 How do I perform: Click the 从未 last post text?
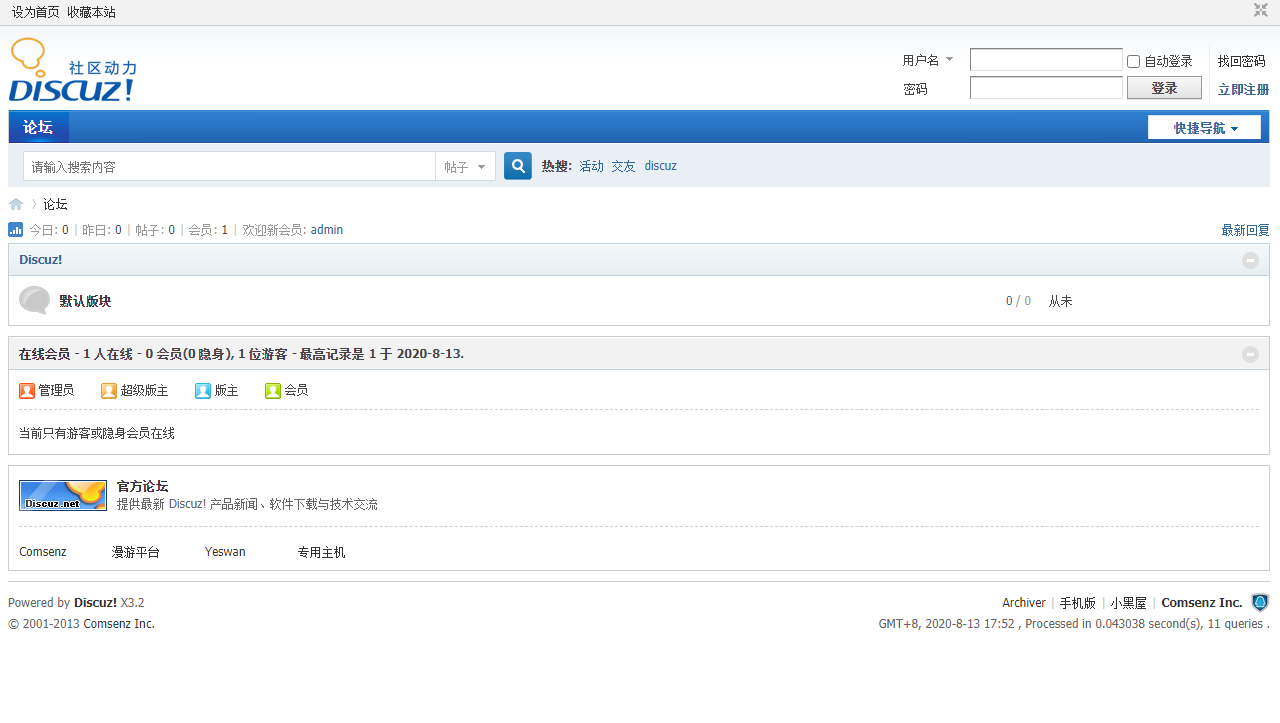point(1060,301)
